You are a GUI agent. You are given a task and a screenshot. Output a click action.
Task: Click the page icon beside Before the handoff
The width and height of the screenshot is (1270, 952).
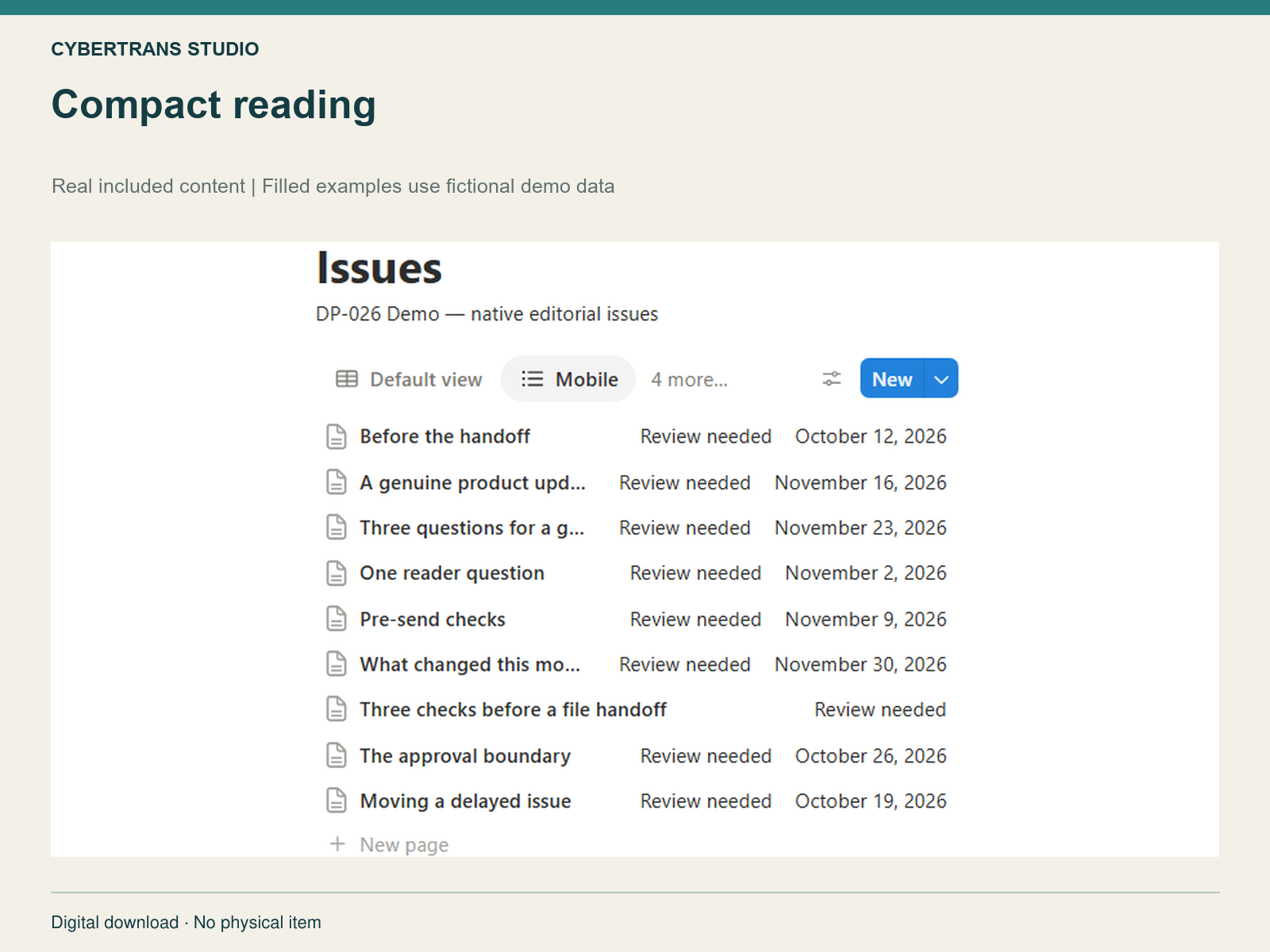(x=337, y=436)
